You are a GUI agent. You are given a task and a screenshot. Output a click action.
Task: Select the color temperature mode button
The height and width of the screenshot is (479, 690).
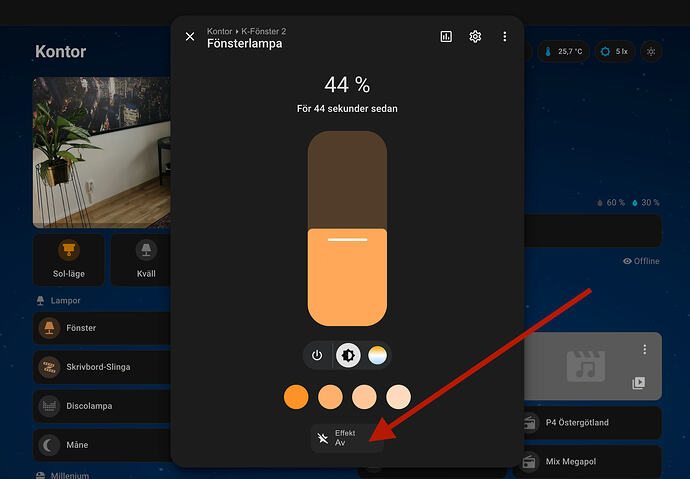coord(378,355)
